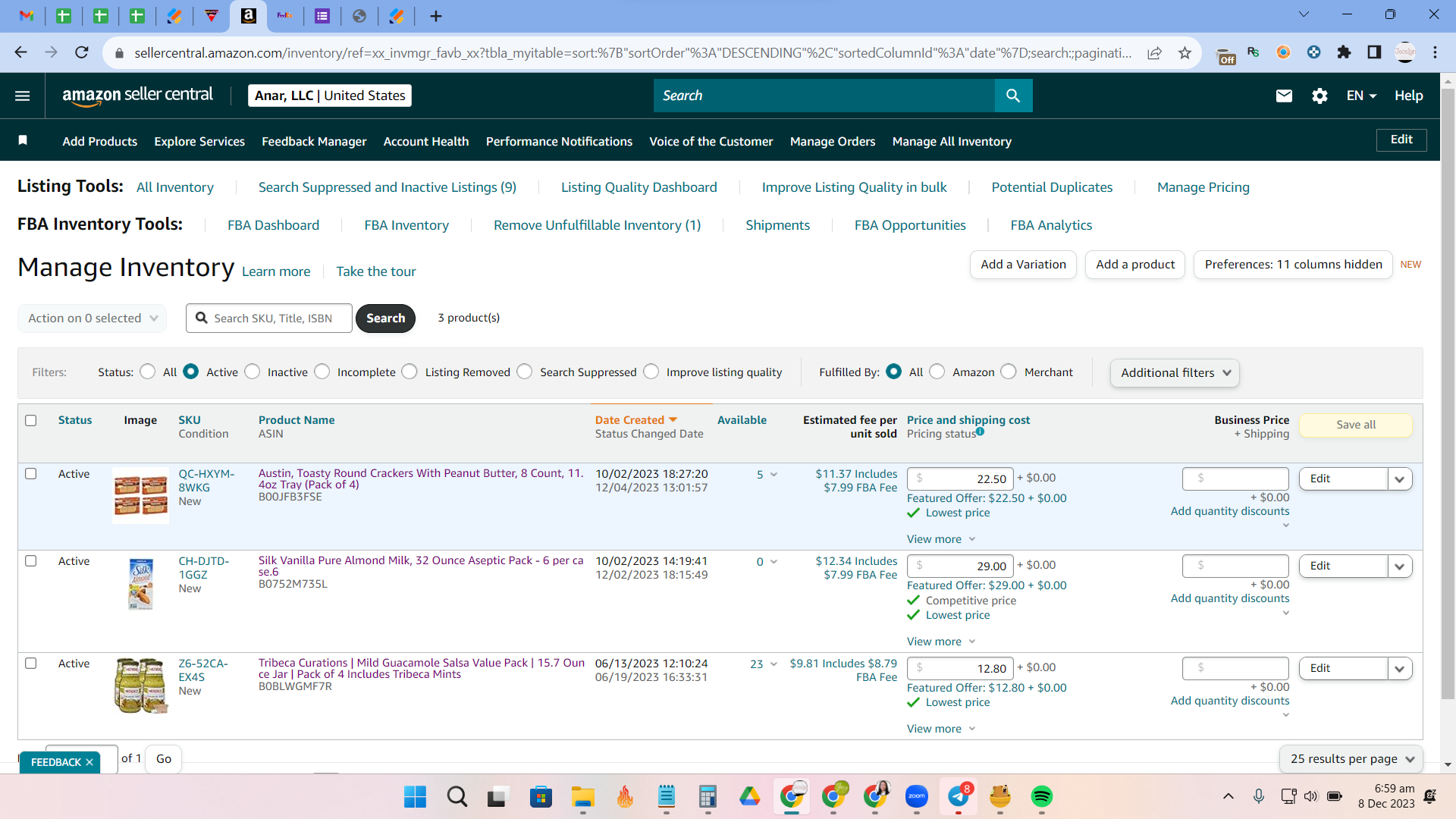
Task: Open the Action on 0 selected dropdown
Action: [92, 318]
